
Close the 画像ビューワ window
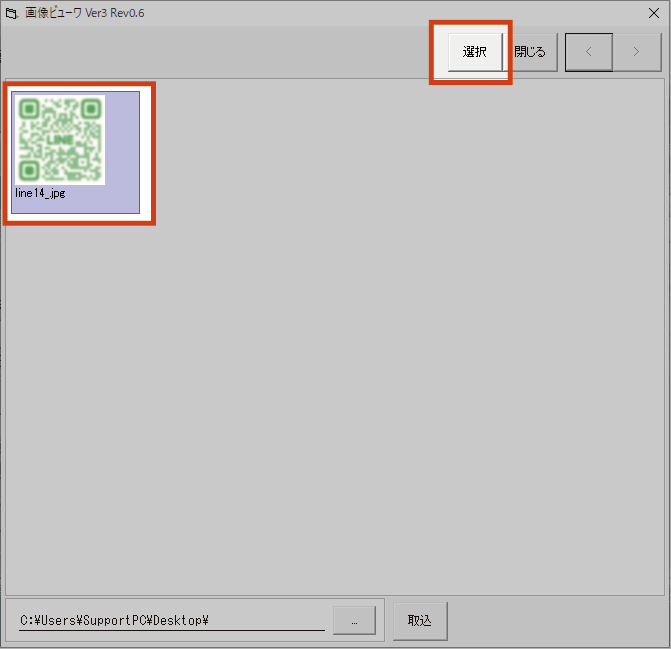(x=653, y=13)
